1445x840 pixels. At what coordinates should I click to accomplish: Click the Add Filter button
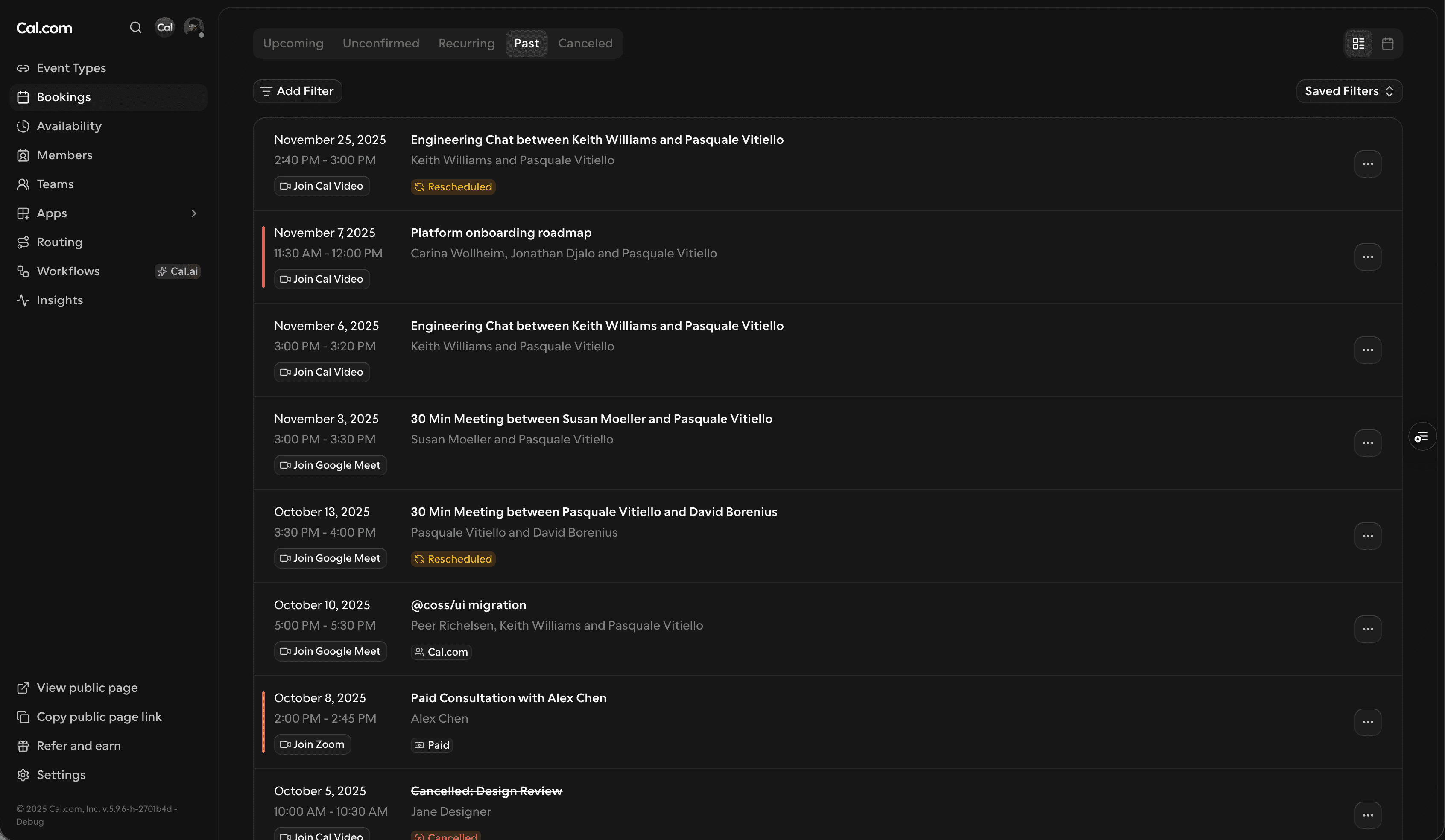coord(297,92)
